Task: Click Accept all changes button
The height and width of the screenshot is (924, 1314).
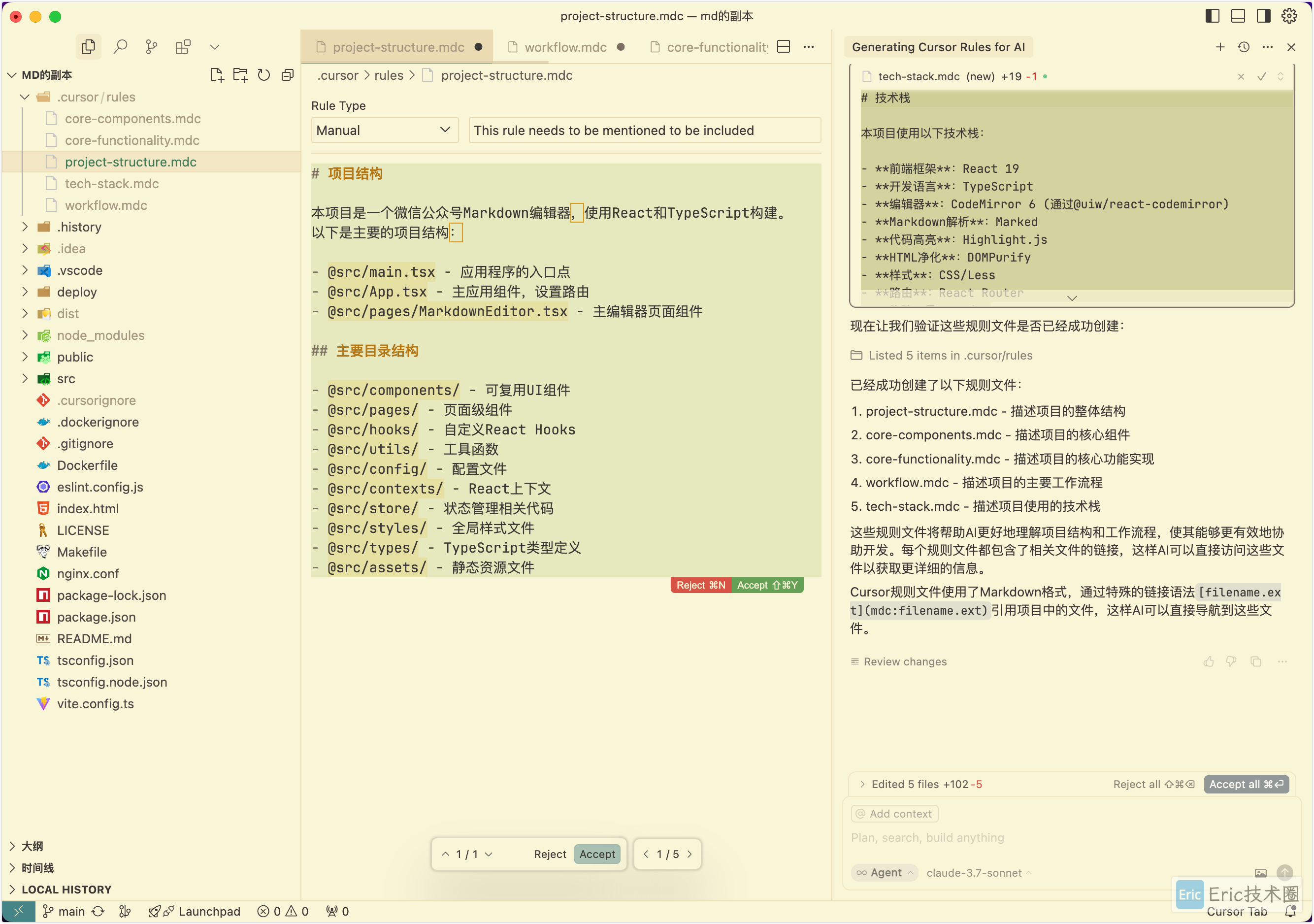Action: pyautogui.click(x=1246, y=784)
